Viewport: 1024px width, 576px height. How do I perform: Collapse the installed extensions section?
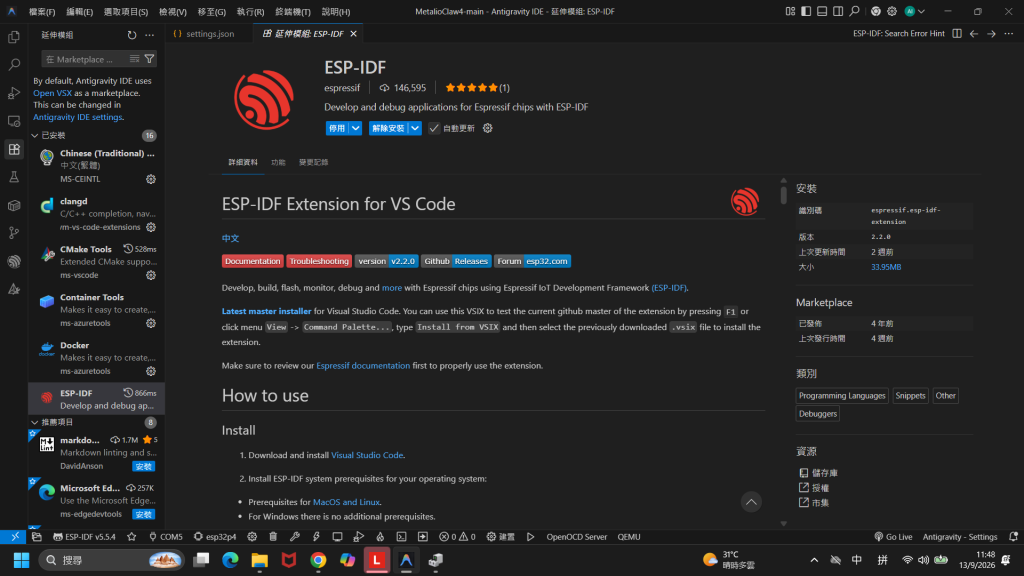(35, 135)
